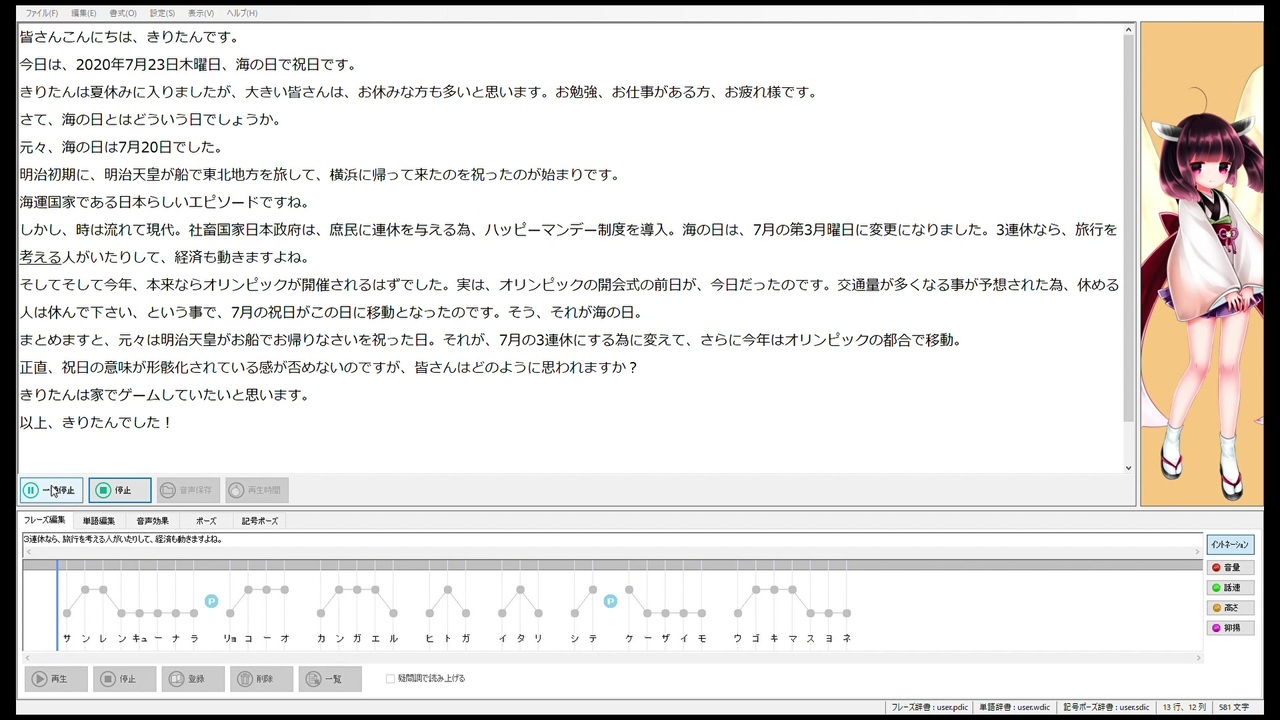The width and height of the screenshot is (1280, 720).
Task: Stop playback with the green 停止 button
Action: (x=119, y=490)
